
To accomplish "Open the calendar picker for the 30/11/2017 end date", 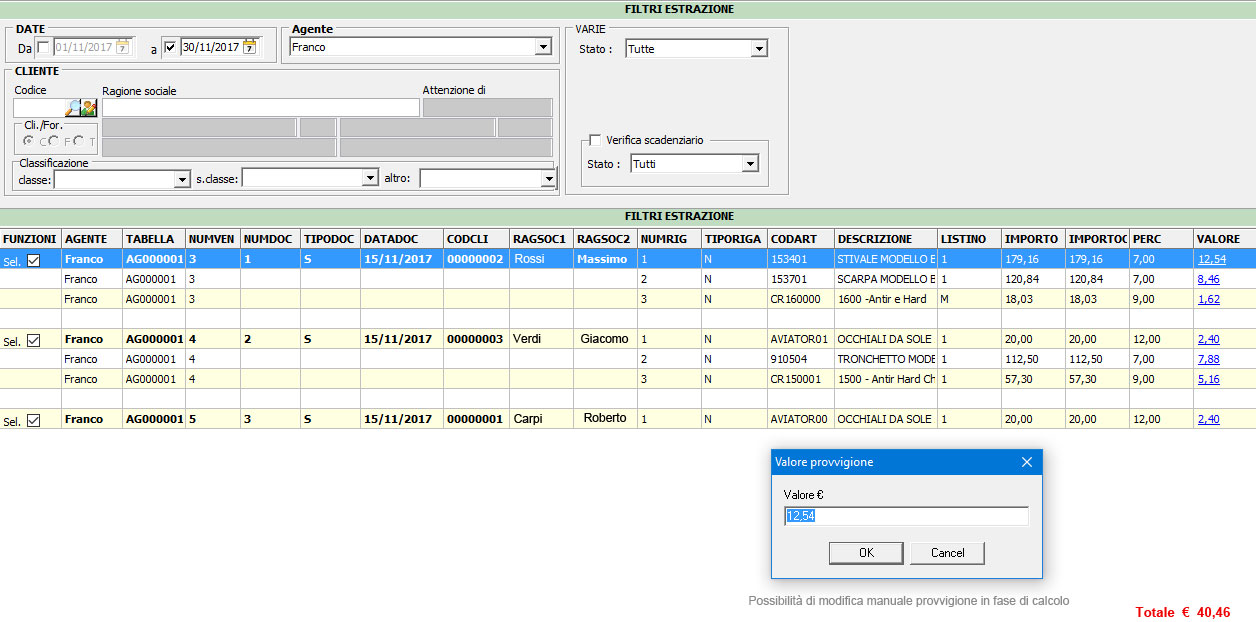I will [x=250, y=47].
